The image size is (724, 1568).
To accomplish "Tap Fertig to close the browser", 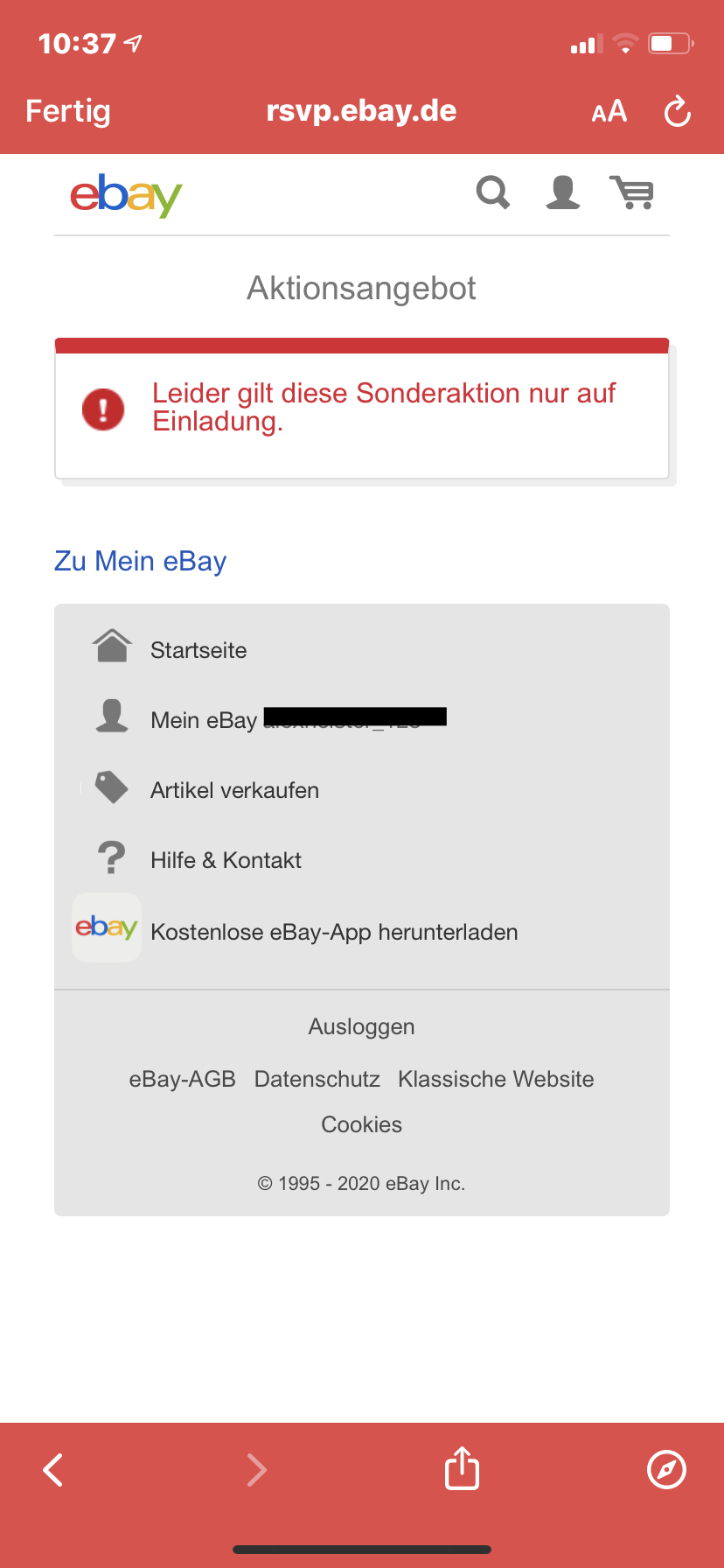I will [68, 111].
